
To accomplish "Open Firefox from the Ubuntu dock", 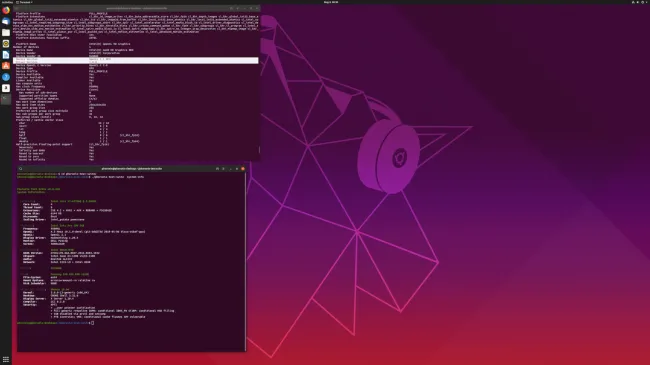I will 6,10.
